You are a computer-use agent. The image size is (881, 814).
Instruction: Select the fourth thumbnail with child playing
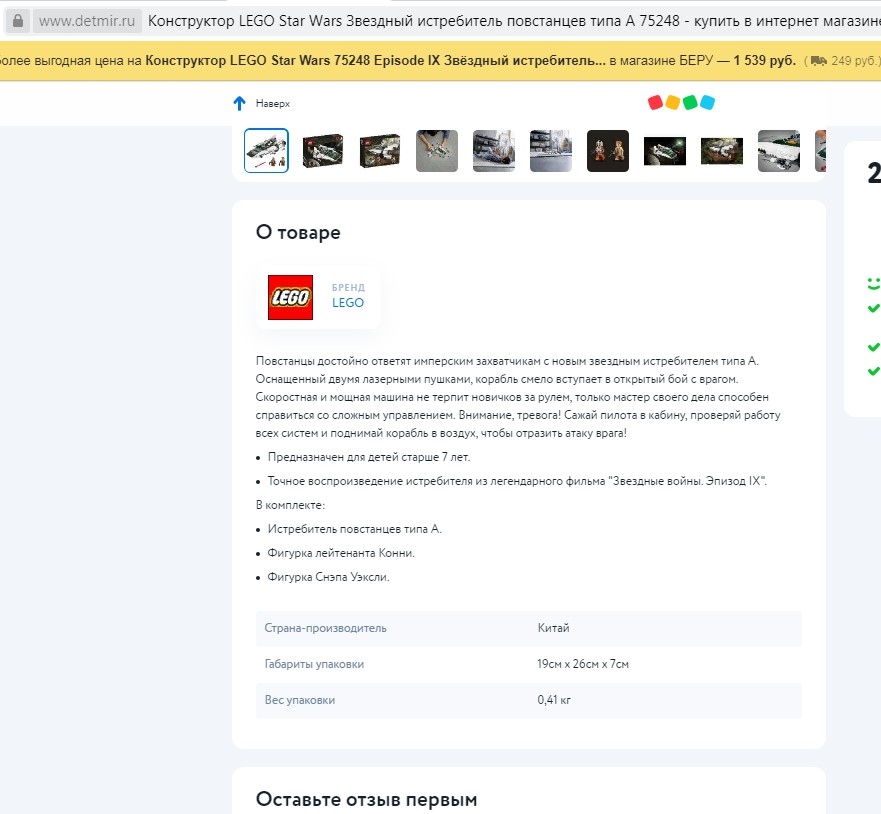click(x=437, y=151)
